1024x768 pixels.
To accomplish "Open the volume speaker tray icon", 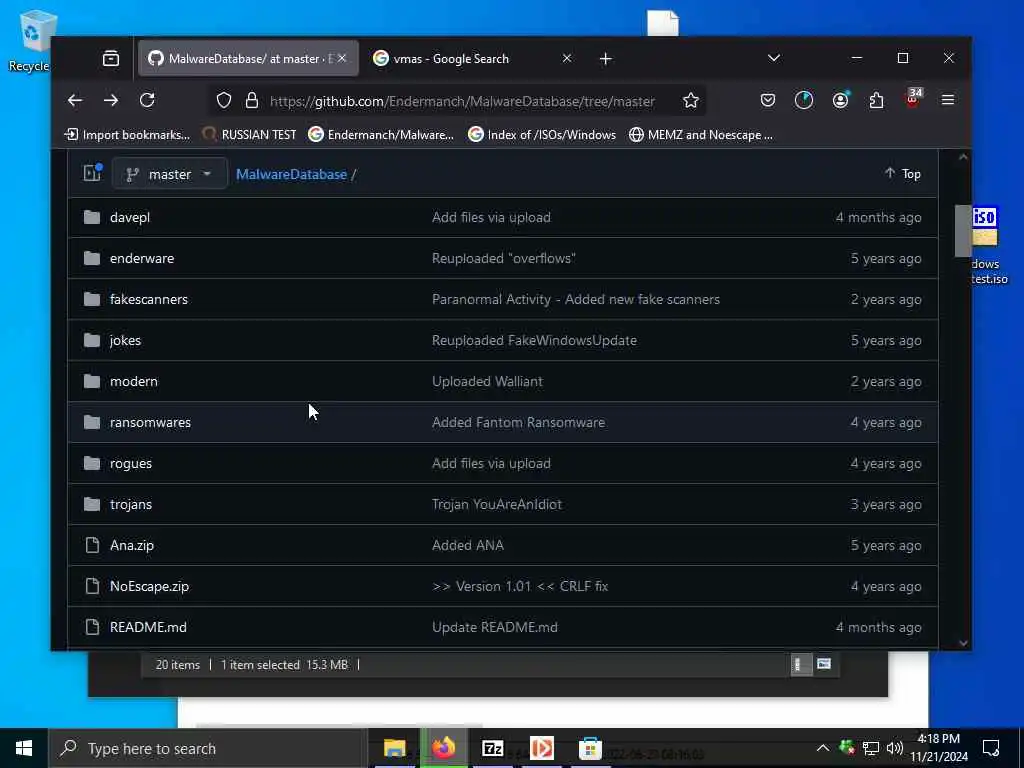I will 895,748.
